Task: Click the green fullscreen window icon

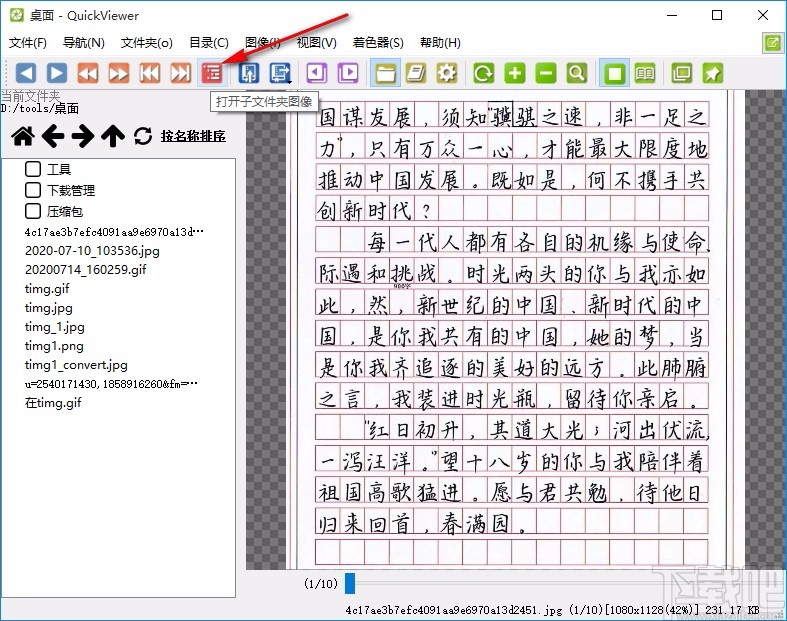Action: 682,73
